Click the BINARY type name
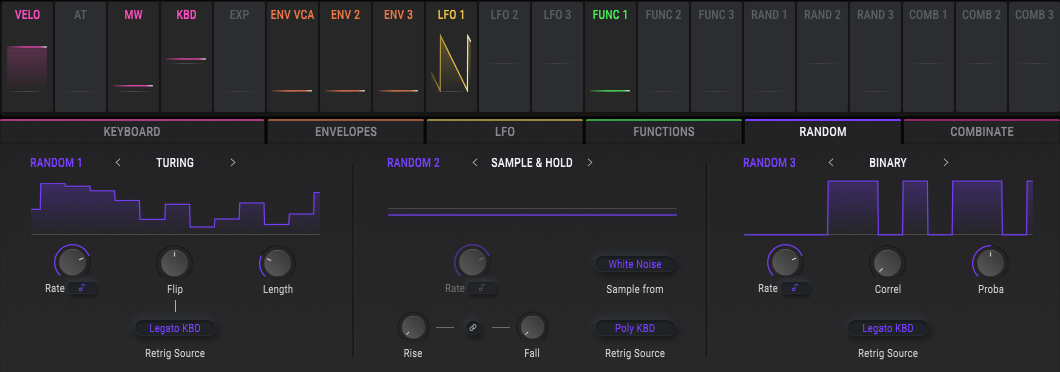Screen dimensions: 1060x372 click(888, 162)
